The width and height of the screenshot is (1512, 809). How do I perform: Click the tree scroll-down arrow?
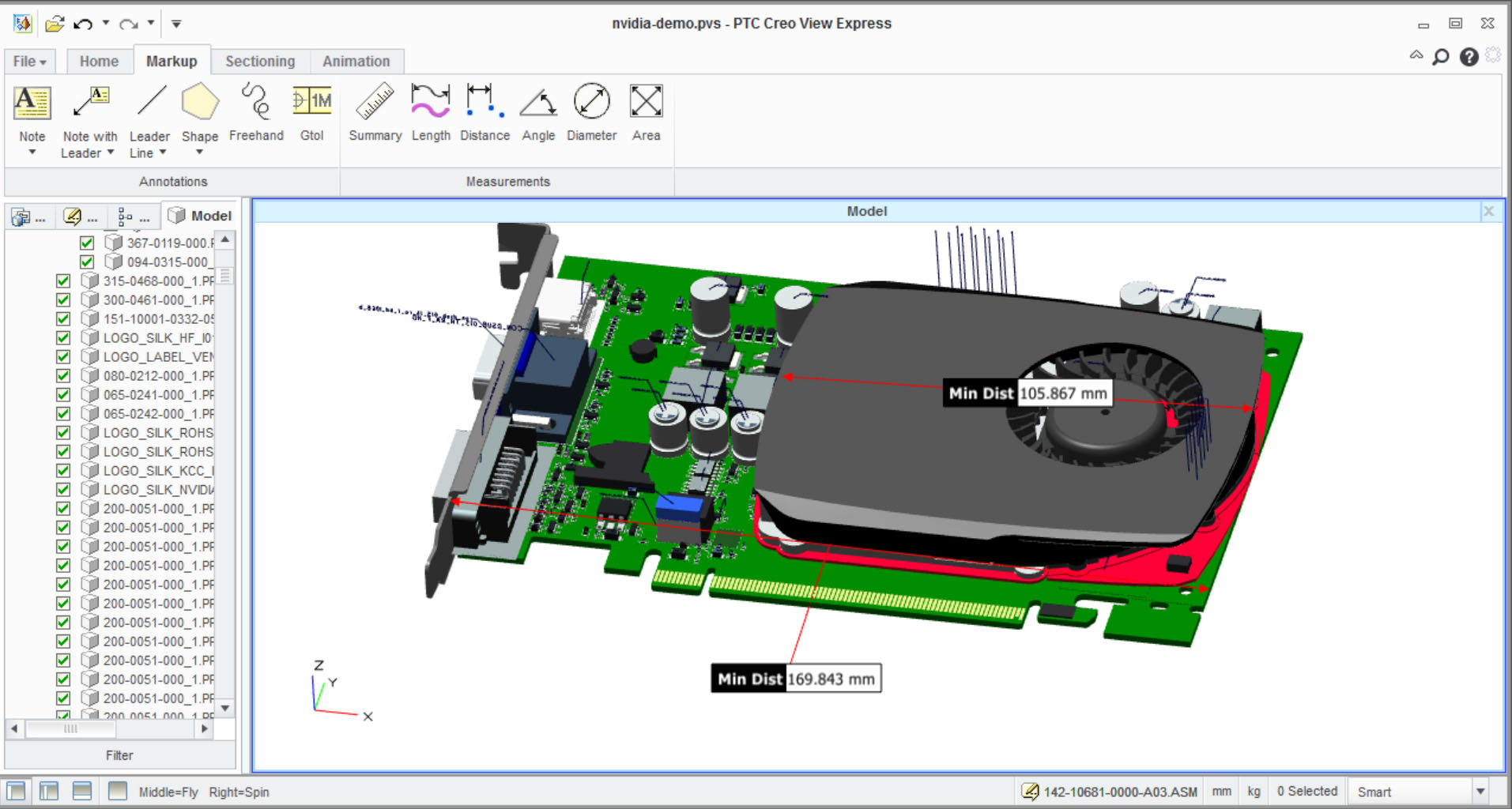pyautogui.click(x=225, y=708)
